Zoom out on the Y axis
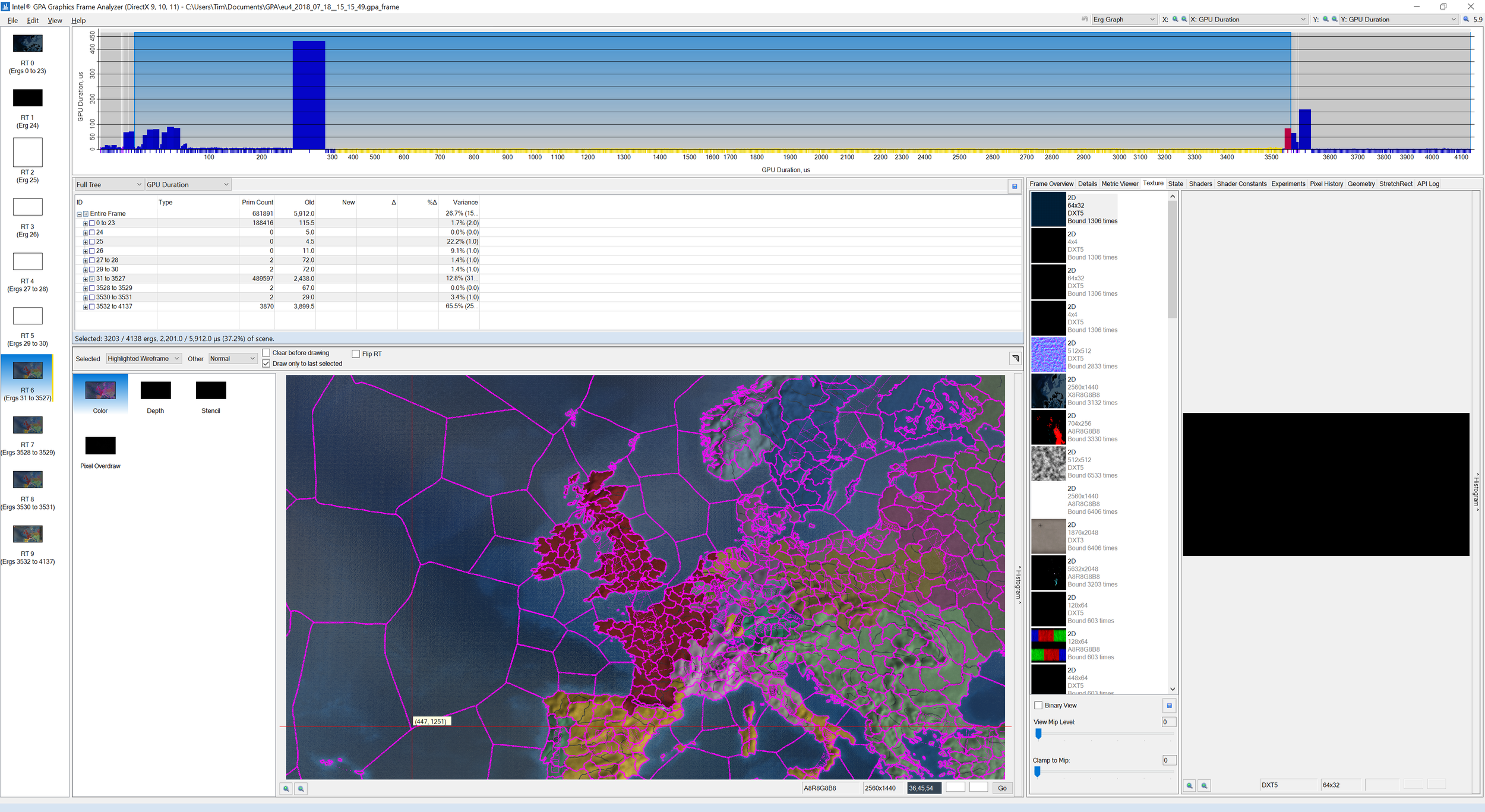The image size is (1485, 812). 1335,19
